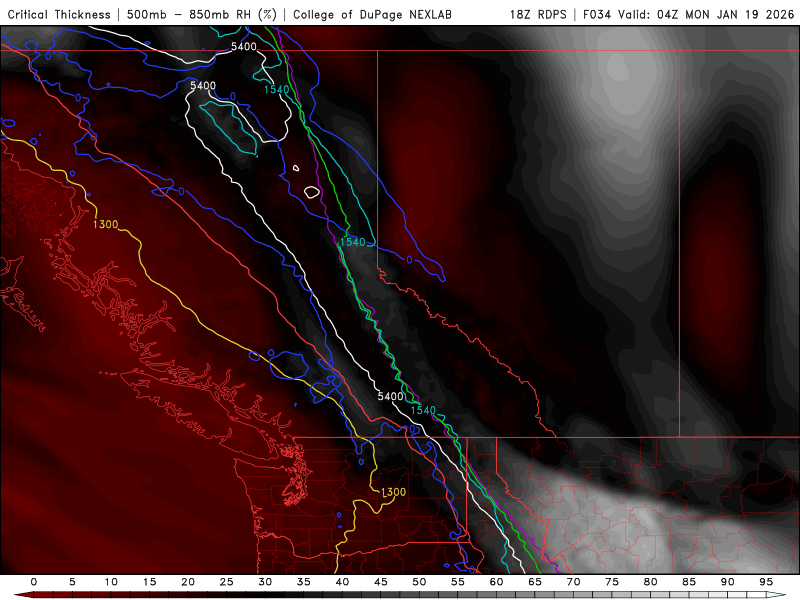Viewport: 800px width, 600px height.
Task: Pick the 70 label on the humidity legend
Action: (x=573, y=582)
